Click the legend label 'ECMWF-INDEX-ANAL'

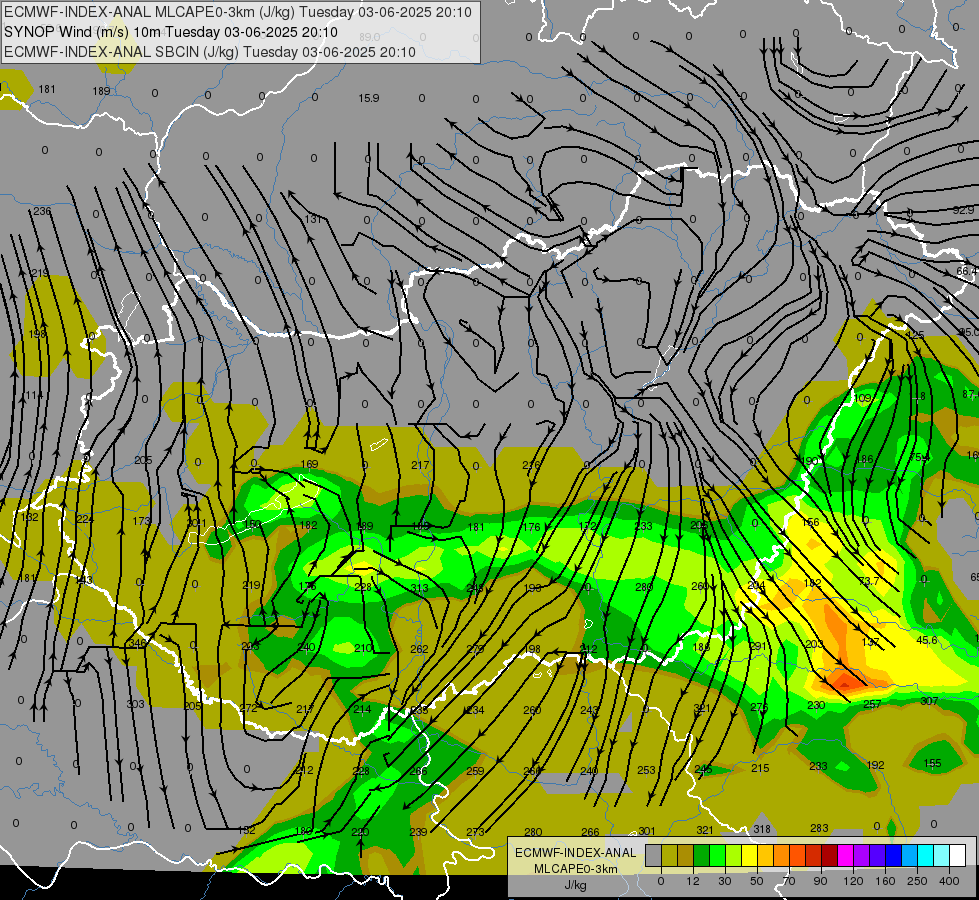[575, 853]
